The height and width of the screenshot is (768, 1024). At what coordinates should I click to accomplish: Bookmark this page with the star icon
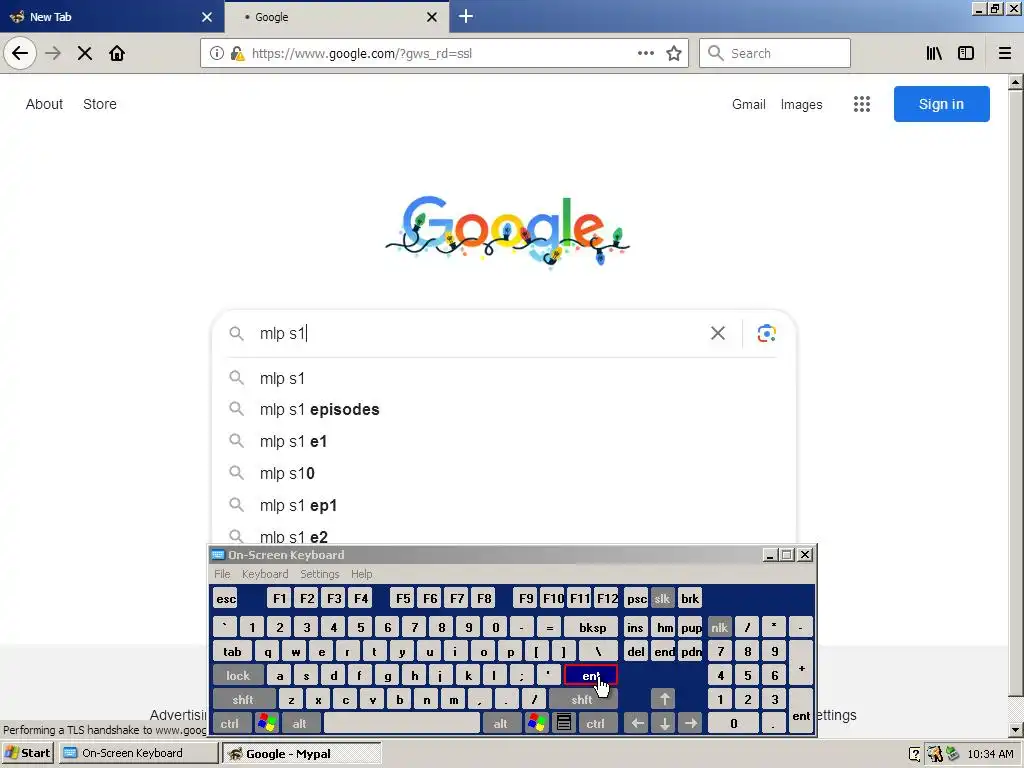click(x=674, y=54)
